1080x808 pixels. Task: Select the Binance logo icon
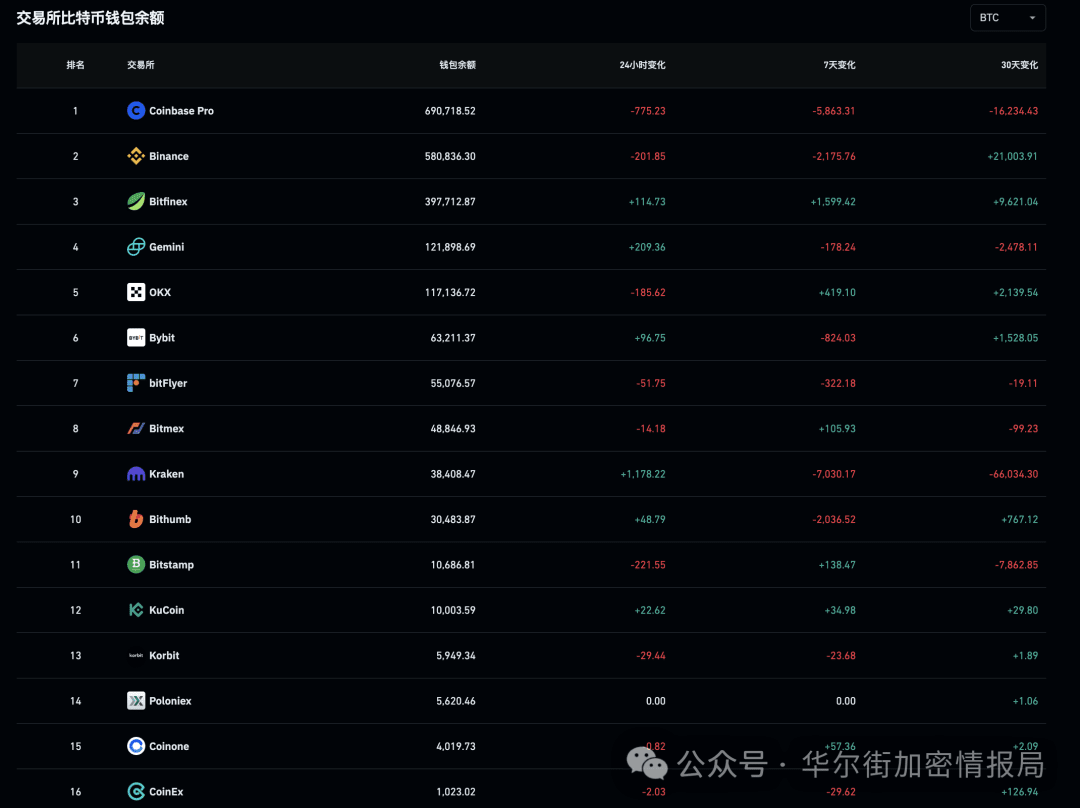click(x=136, y=156)
